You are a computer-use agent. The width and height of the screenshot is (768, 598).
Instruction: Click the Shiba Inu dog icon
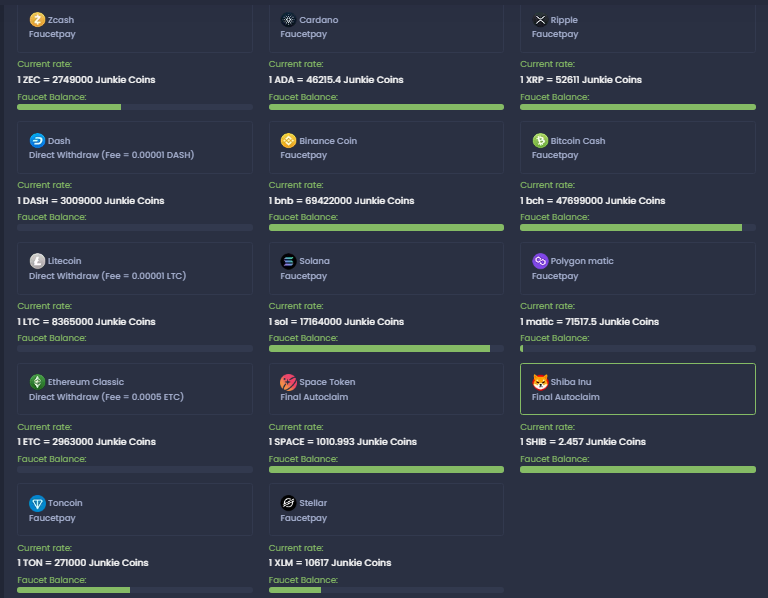pos(540,382)
